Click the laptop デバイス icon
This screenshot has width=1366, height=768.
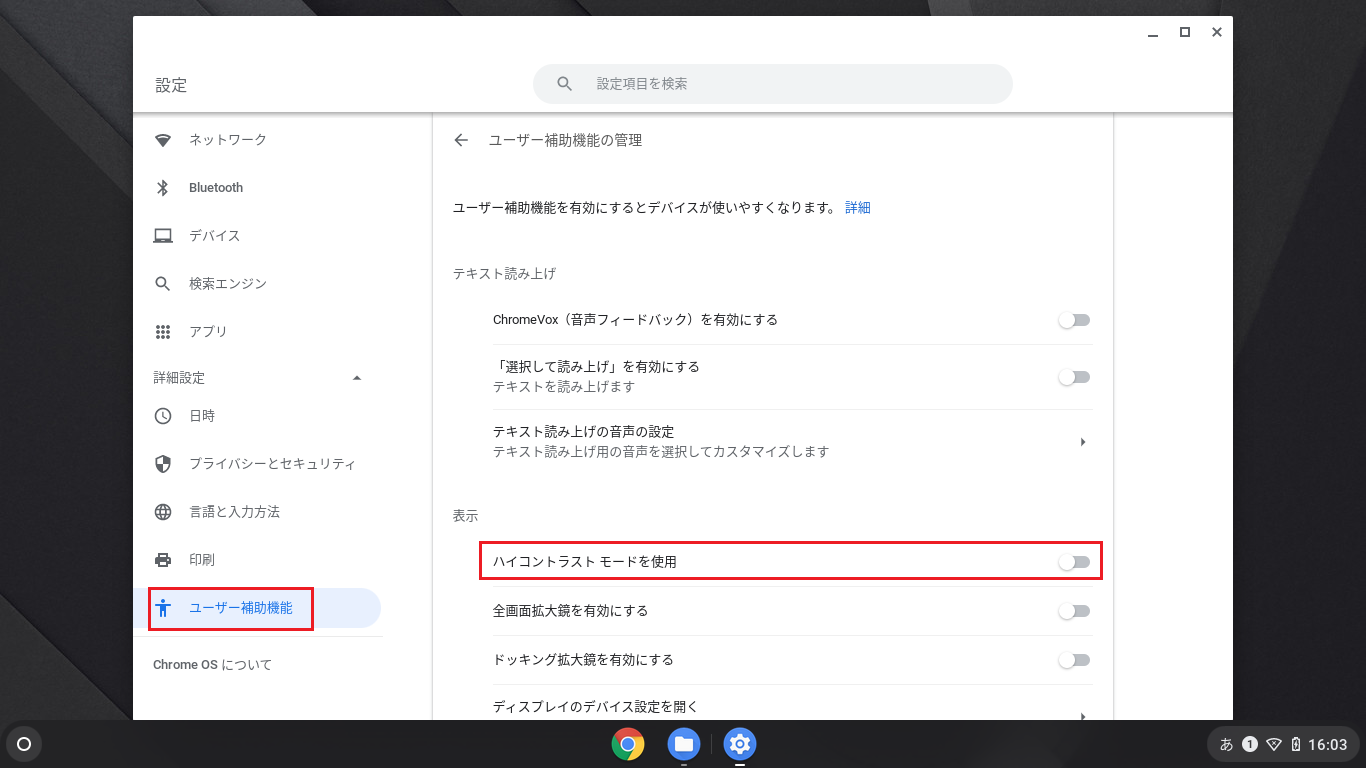(x=163, y=236)
